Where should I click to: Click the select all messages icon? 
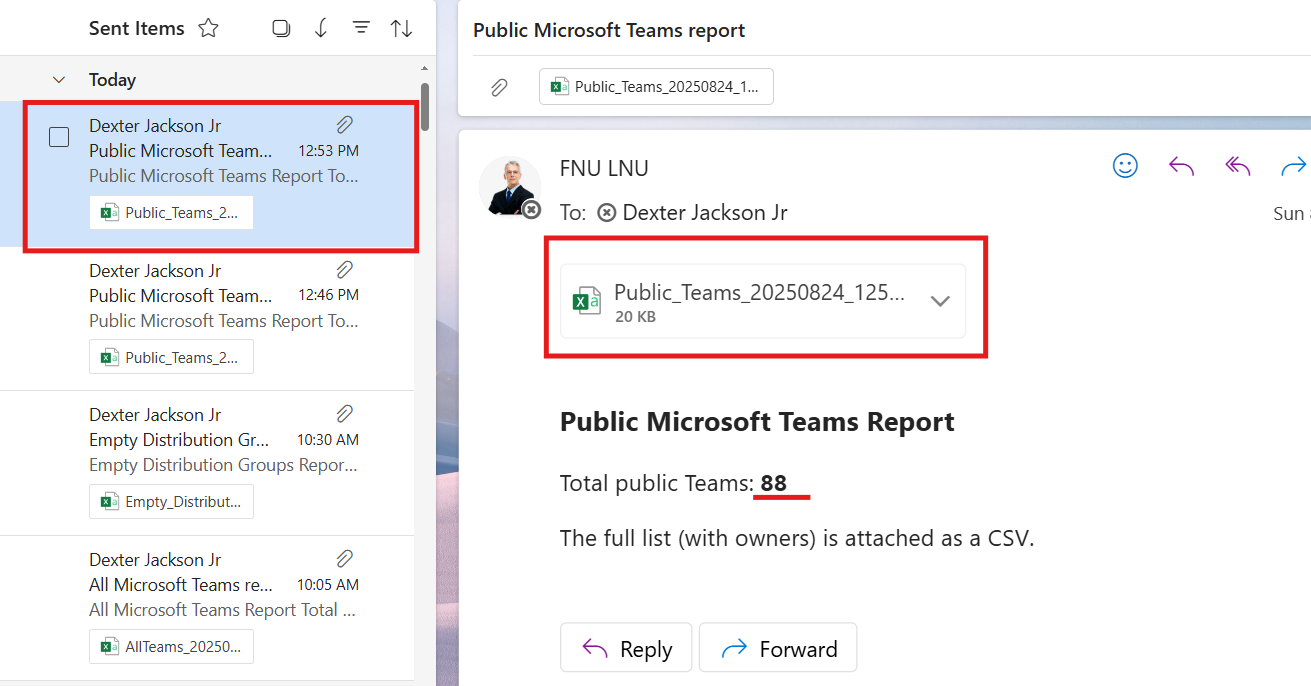281,29
